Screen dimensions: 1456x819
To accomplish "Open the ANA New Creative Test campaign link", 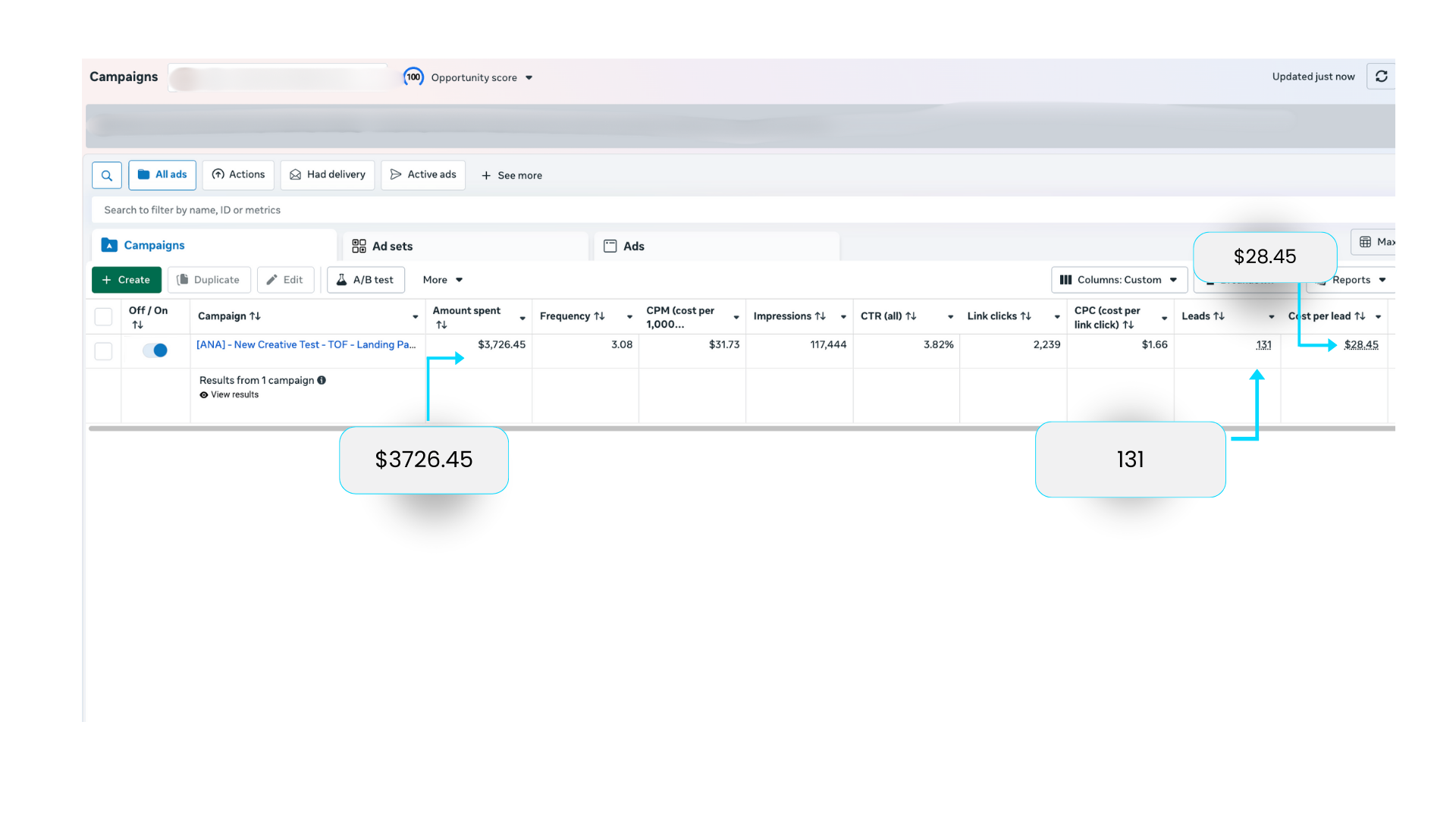I will [x=306, y=344].
